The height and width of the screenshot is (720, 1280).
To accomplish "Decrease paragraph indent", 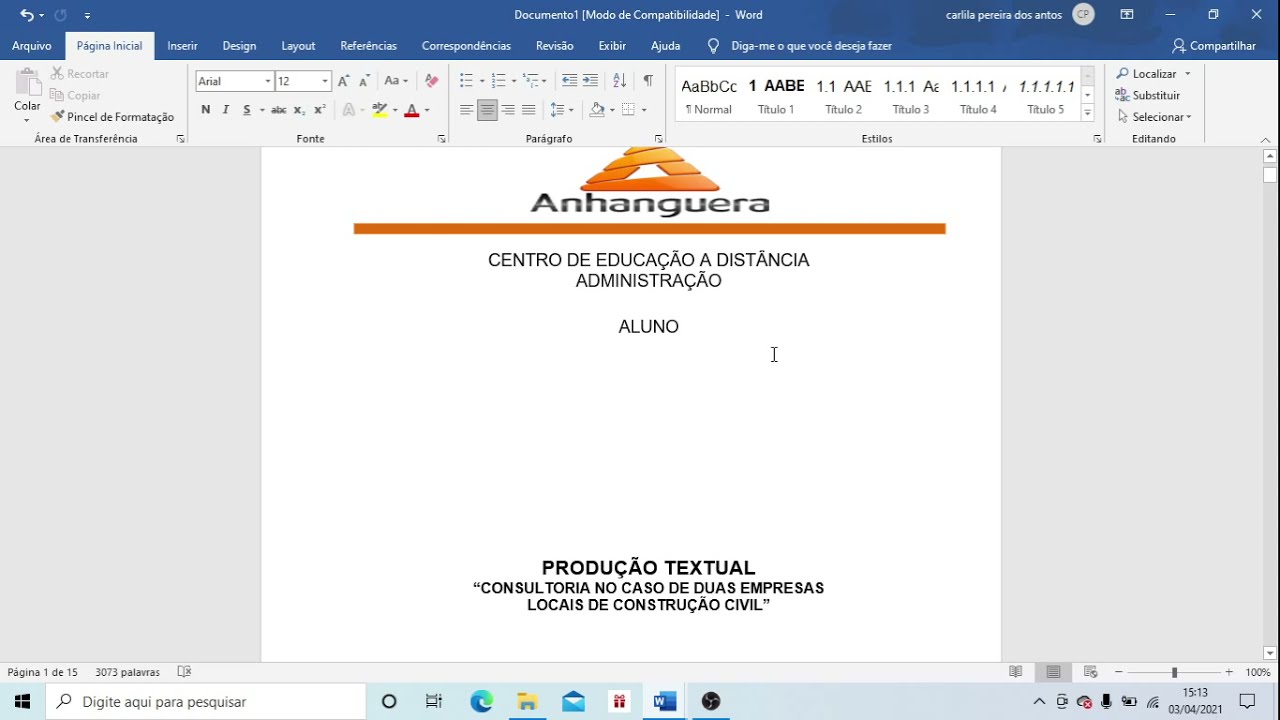I will click(x=569, y=81).
